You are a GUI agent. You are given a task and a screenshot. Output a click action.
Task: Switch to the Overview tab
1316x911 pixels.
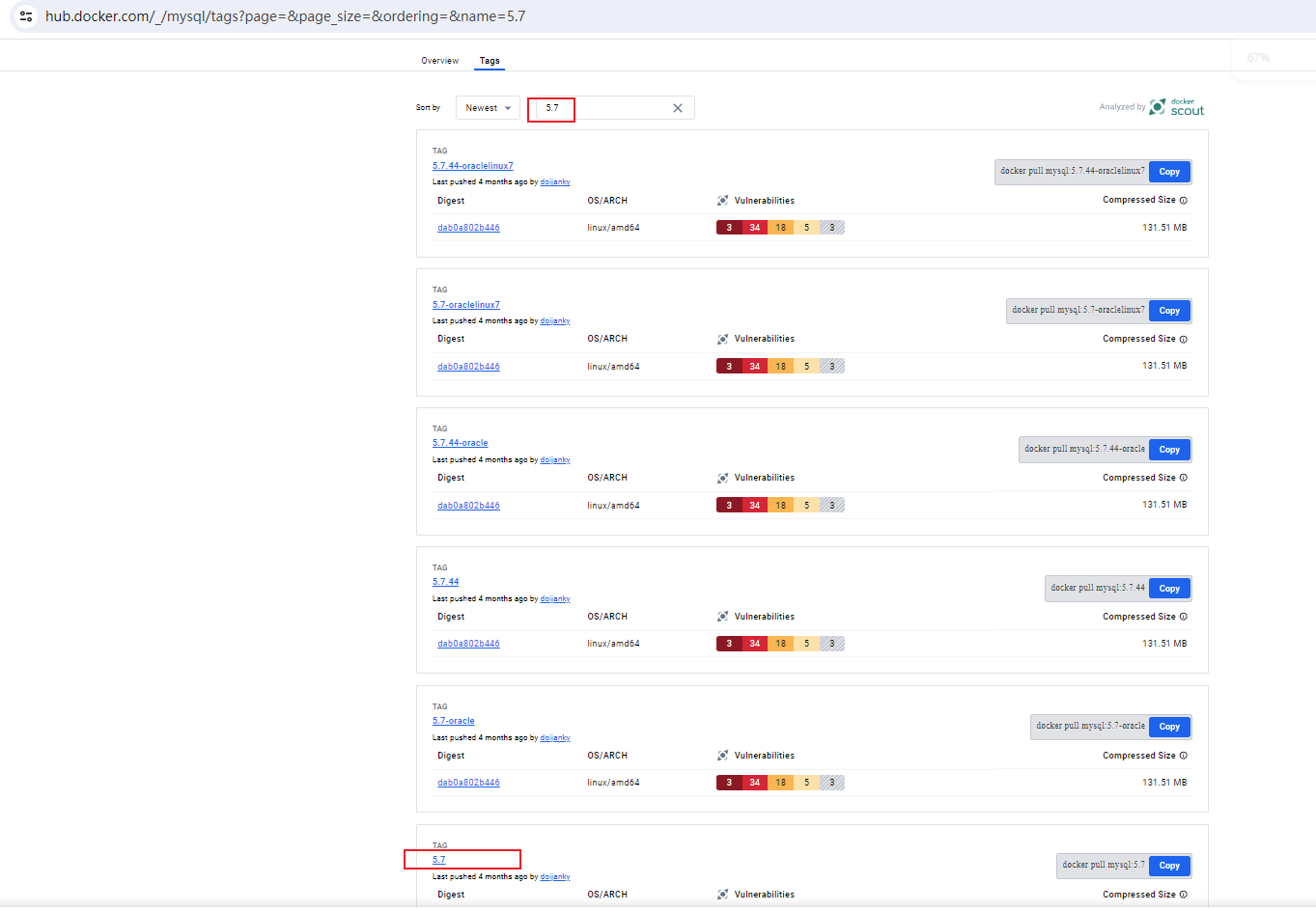(439, 61)
